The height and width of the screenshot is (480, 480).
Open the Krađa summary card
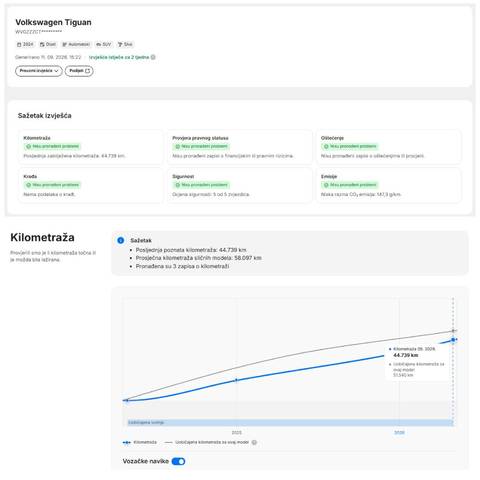click(x=91, y=185)
